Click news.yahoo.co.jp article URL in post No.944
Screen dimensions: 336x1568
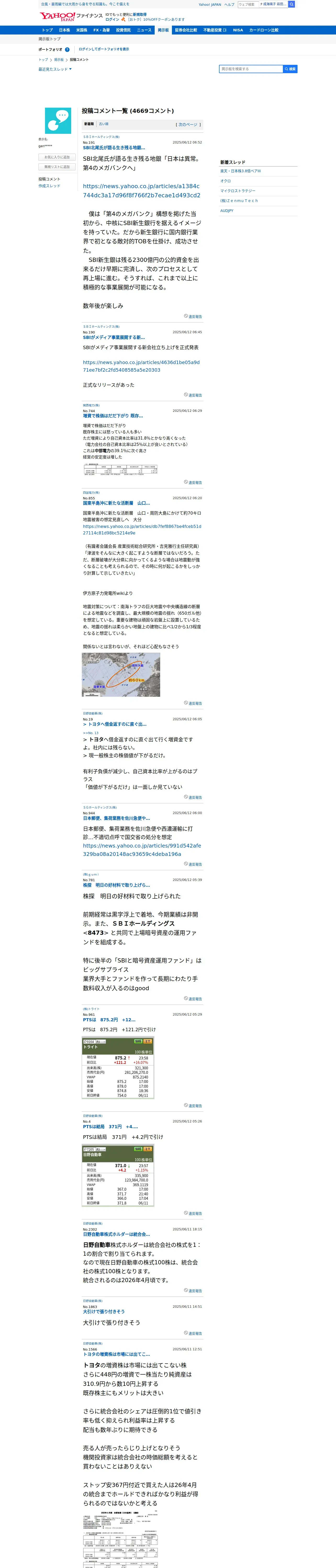pos(142,850)
